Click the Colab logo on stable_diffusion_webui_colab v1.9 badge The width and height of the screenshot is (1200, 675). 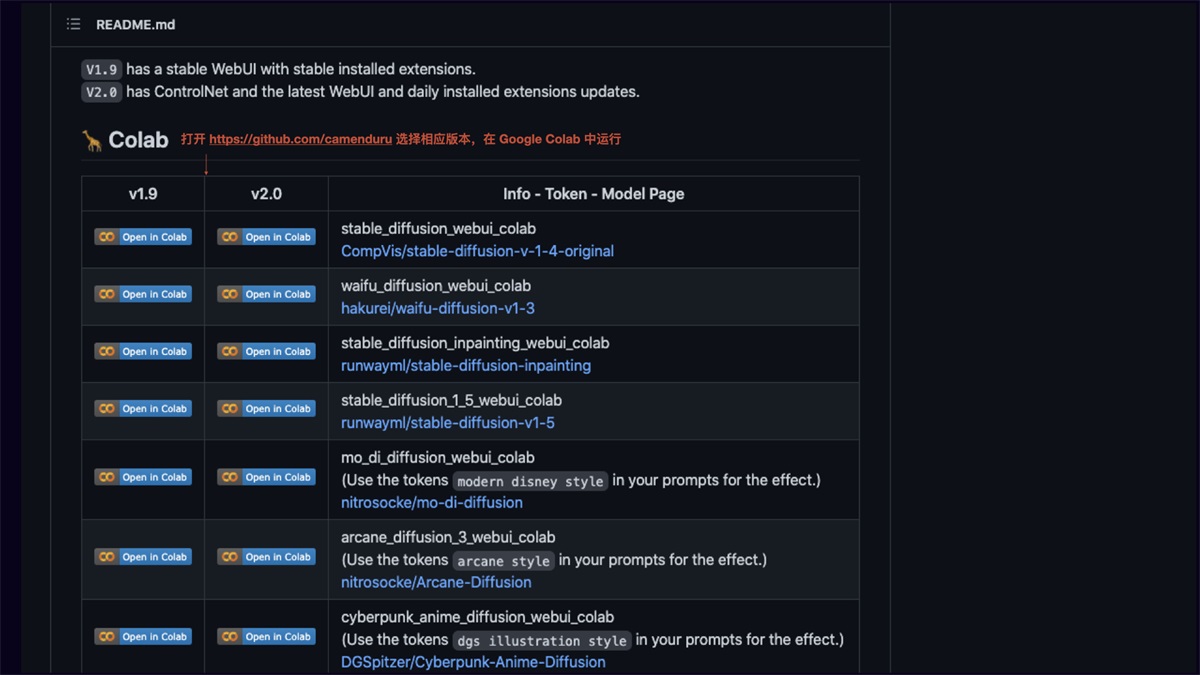coord(107,236)
